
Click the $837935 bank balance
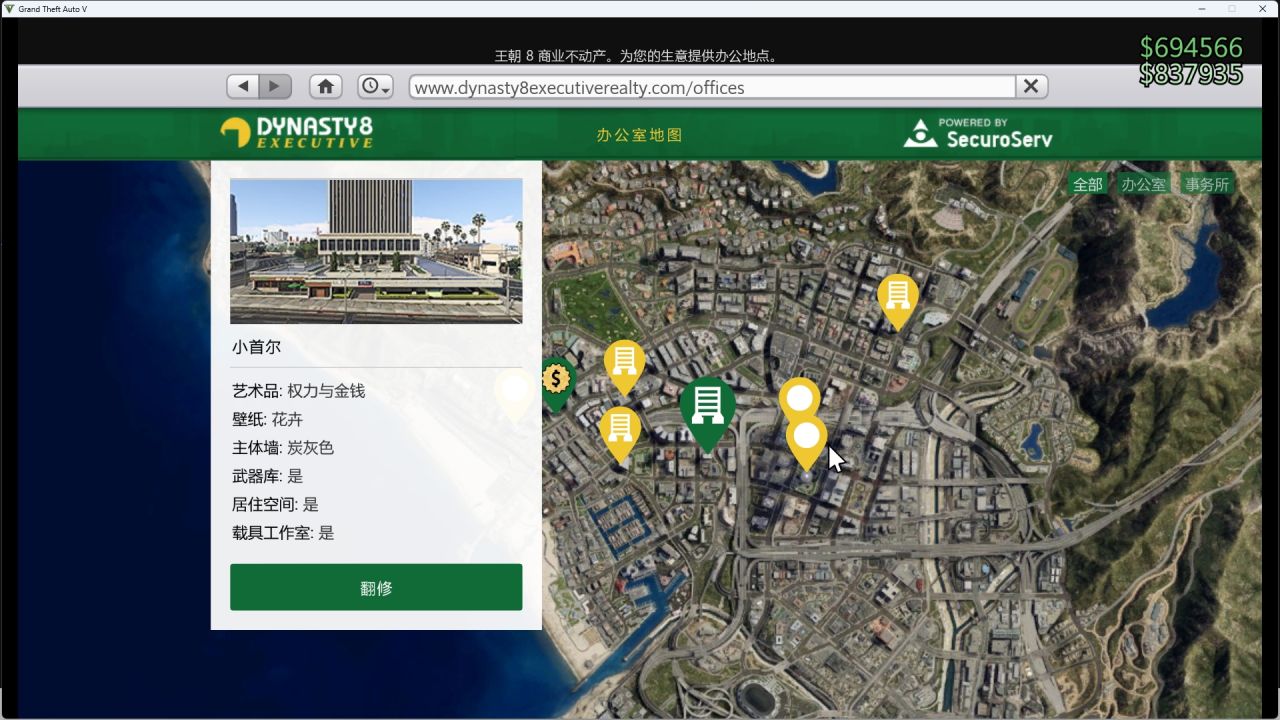pos(1191,74)
